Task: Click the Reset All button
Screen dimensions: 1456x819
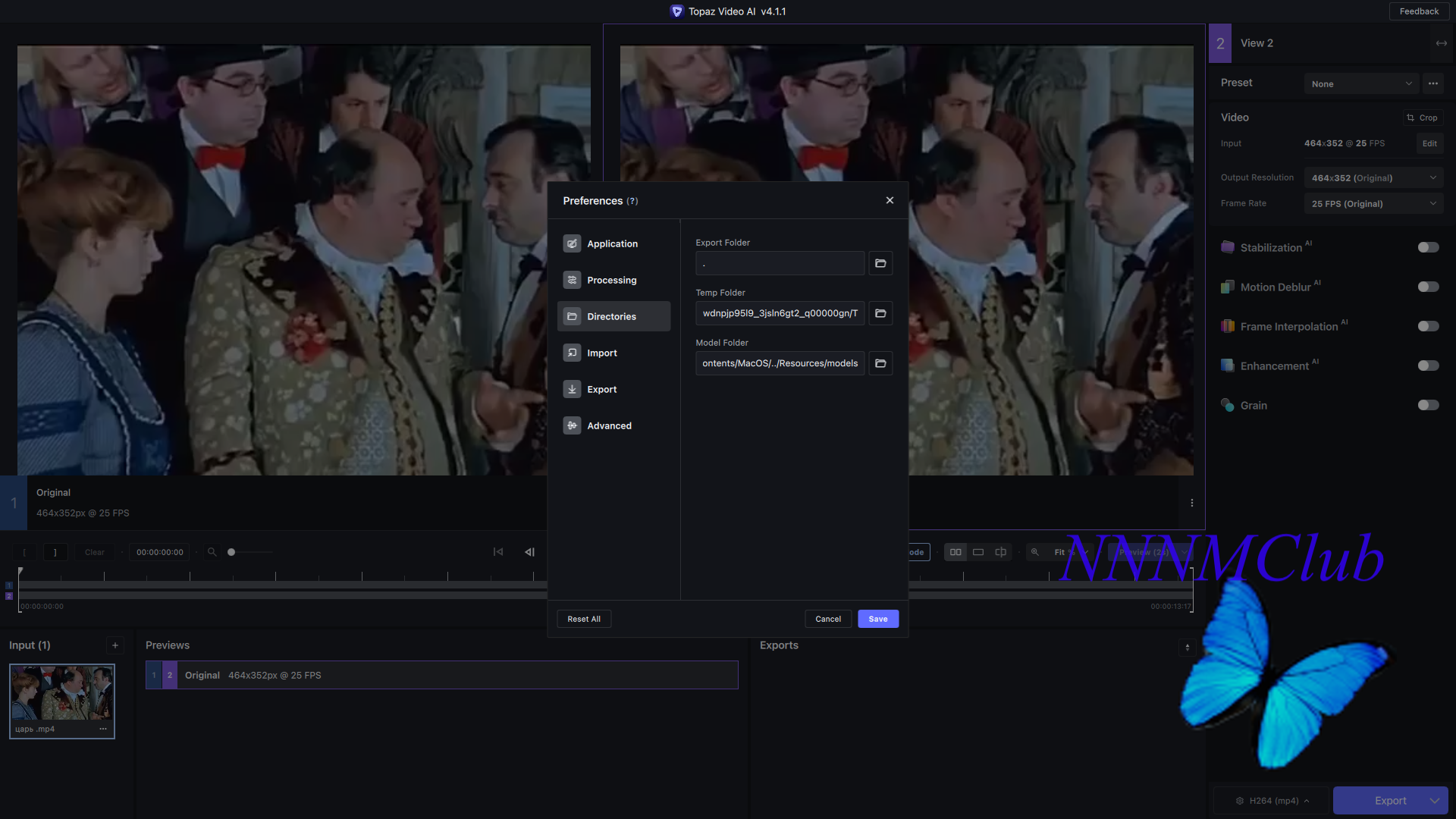Action: point(584,619)
